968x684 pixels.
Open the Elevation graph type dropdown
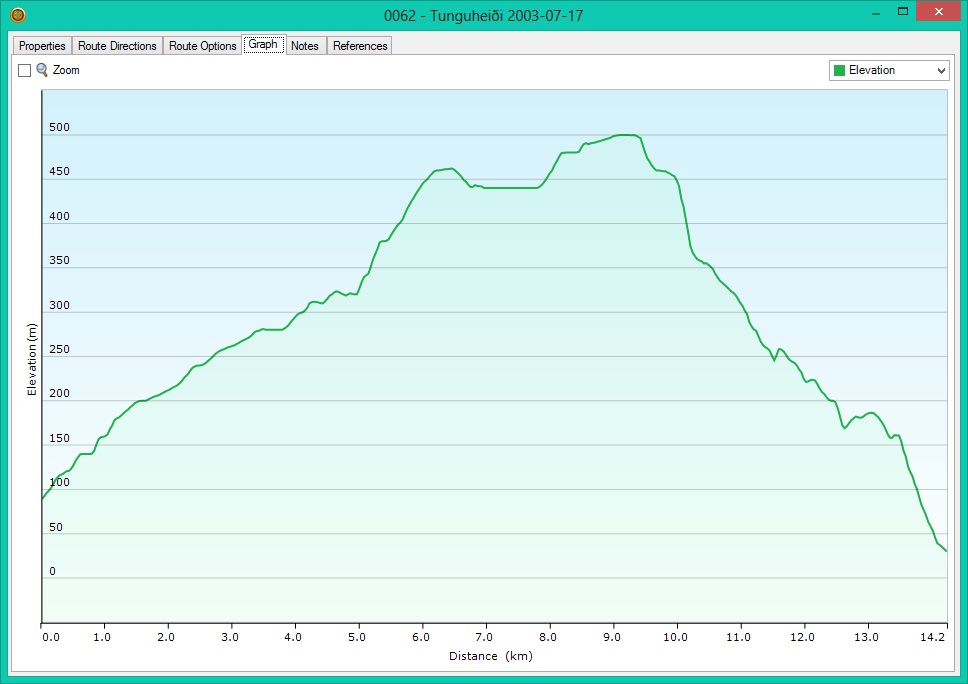tap(888, 70)
